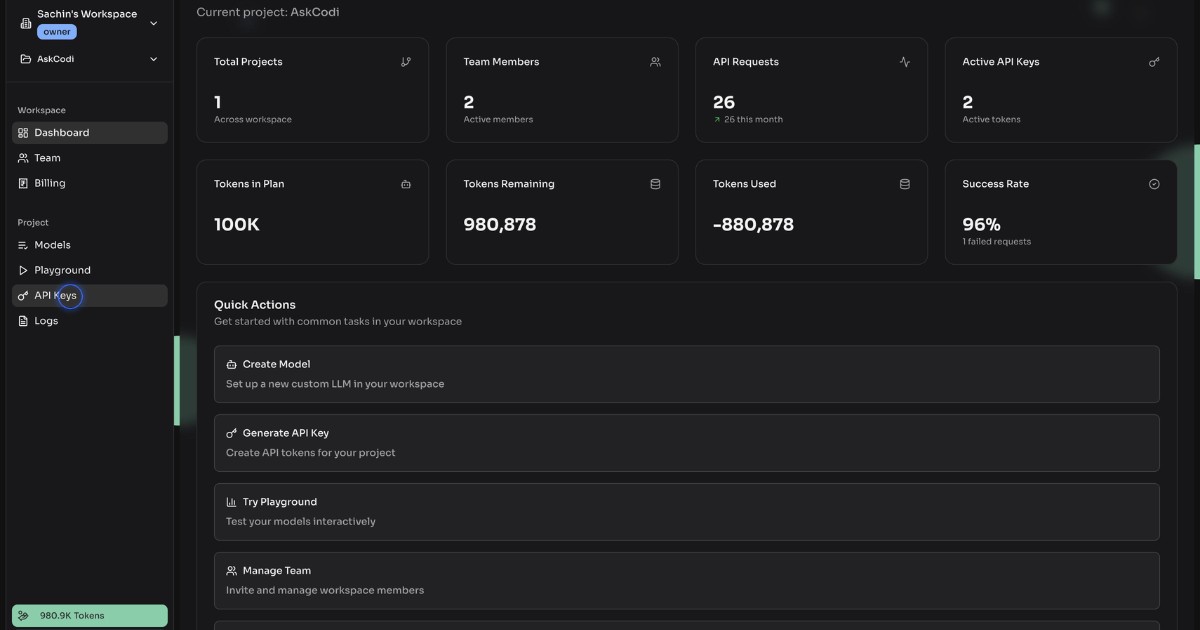Click the Tokens in Plan bot icon
The image size is (1200, 630).
[x=406, y=184]
